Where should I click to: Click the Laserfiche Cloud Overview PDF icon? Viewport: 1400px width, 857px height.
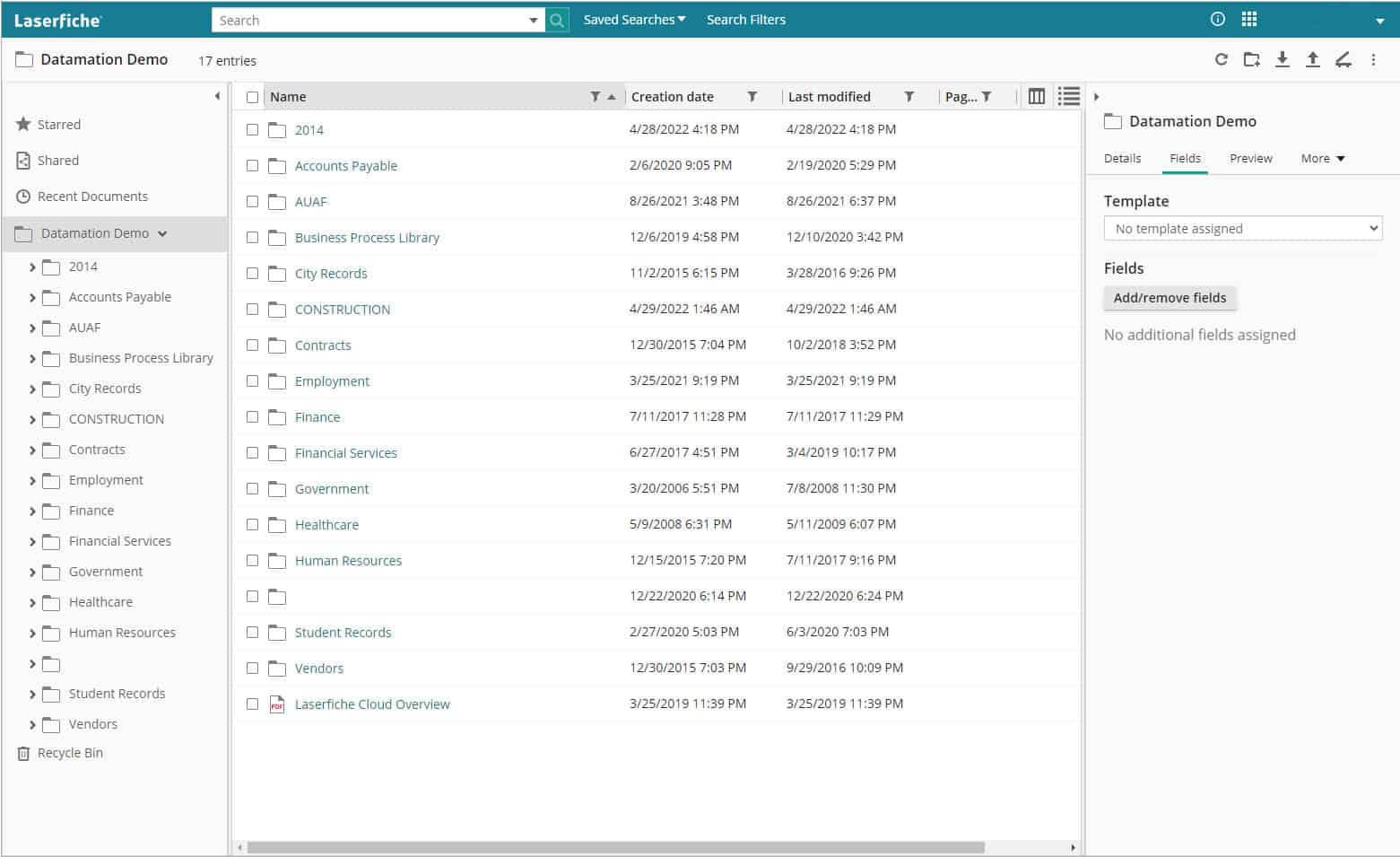click(x=277, y=704)
